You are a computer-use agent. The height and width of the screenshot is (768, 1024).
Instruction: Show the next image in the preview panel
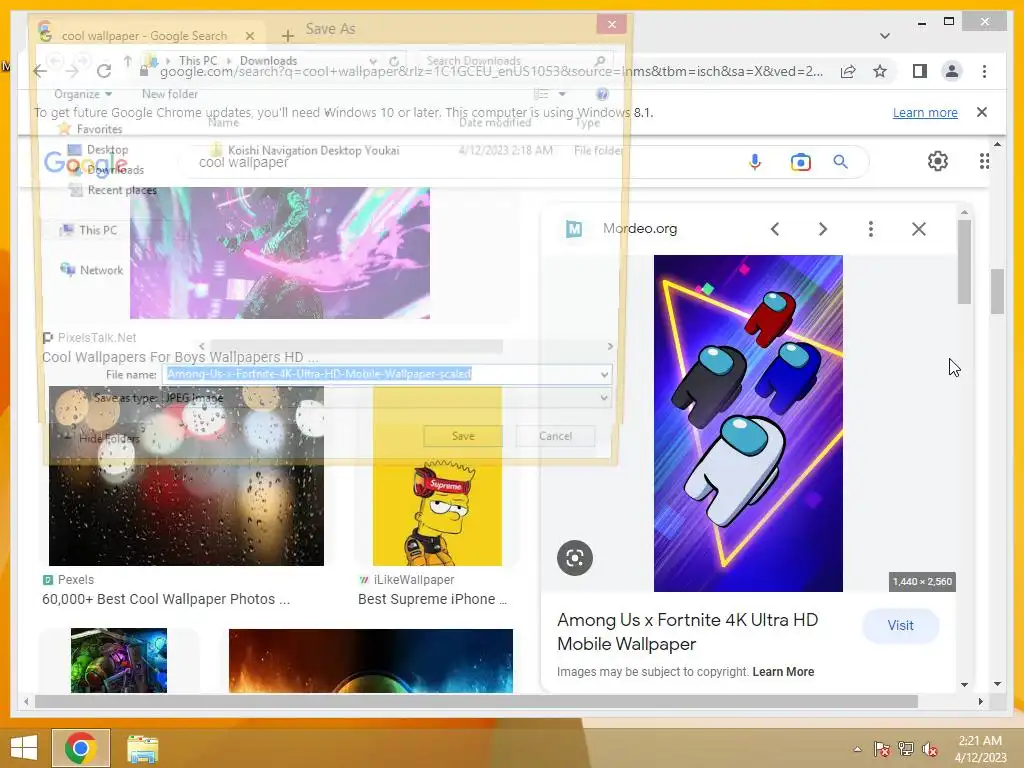(x=823, y=229)
